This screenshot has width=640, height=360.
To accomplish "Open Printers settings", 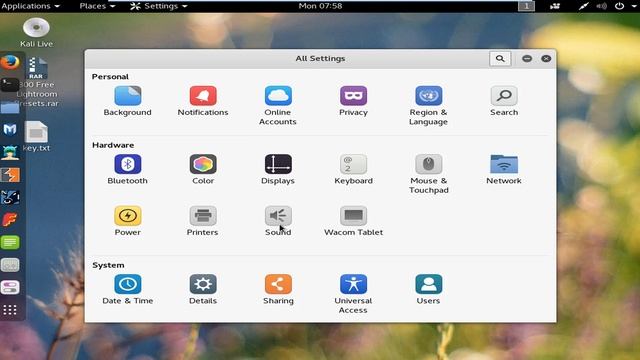I will coord(203,221).
